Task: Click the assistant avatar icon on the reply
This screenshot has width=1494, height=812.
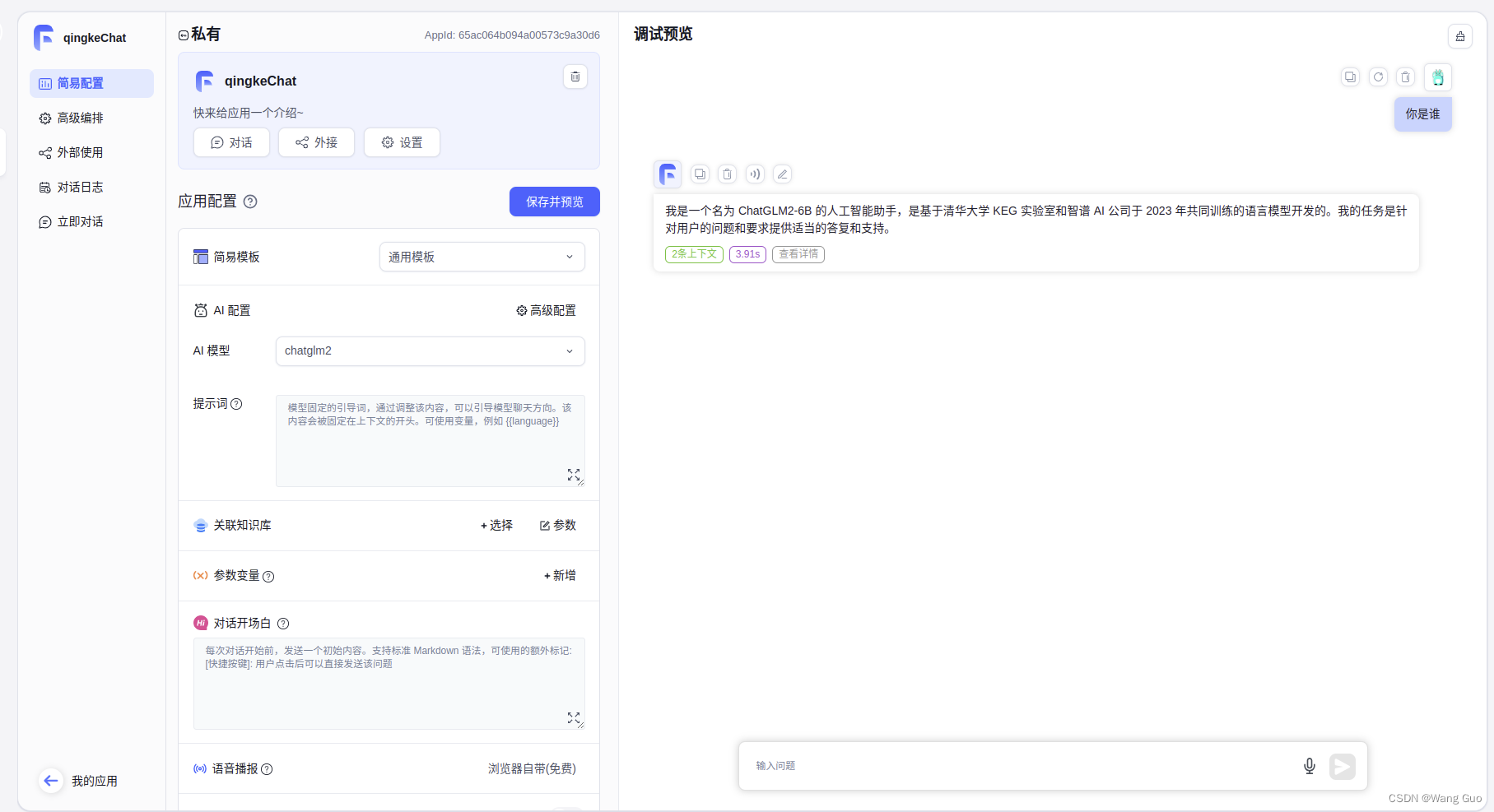Action: pos(668,174)
